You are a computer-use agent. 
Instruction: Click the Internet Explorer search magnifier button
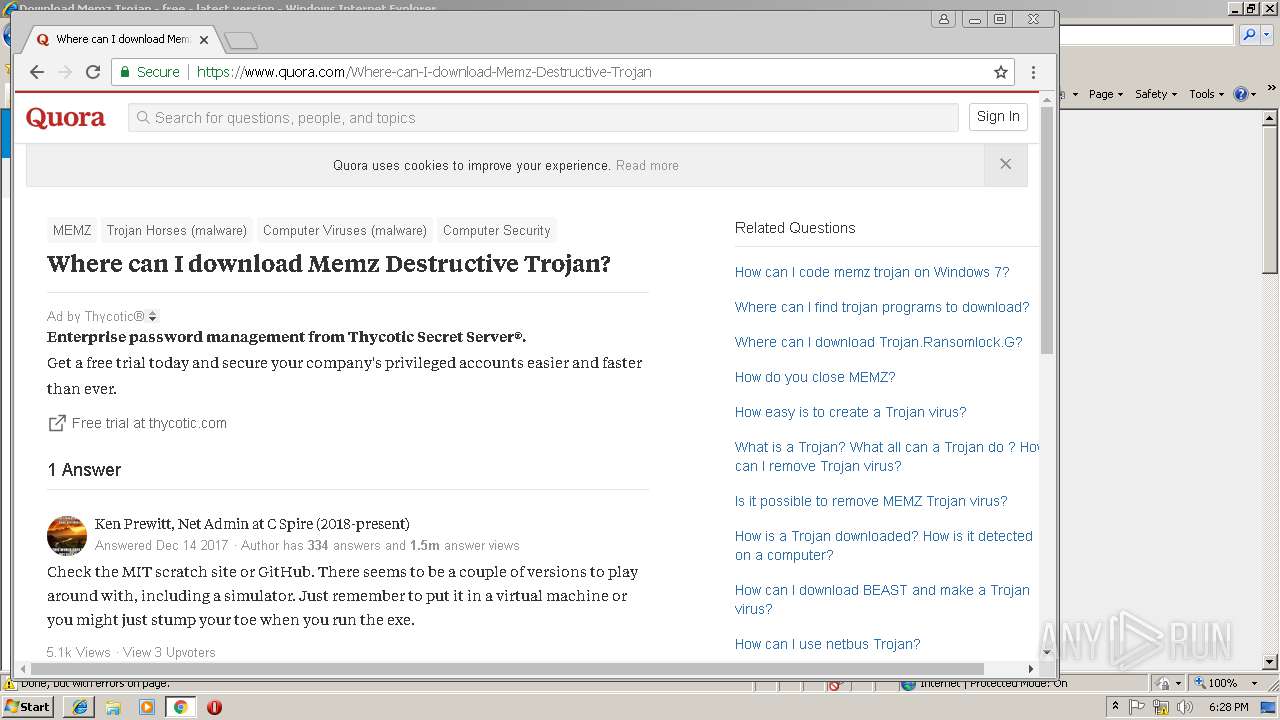click(1249, 35)
